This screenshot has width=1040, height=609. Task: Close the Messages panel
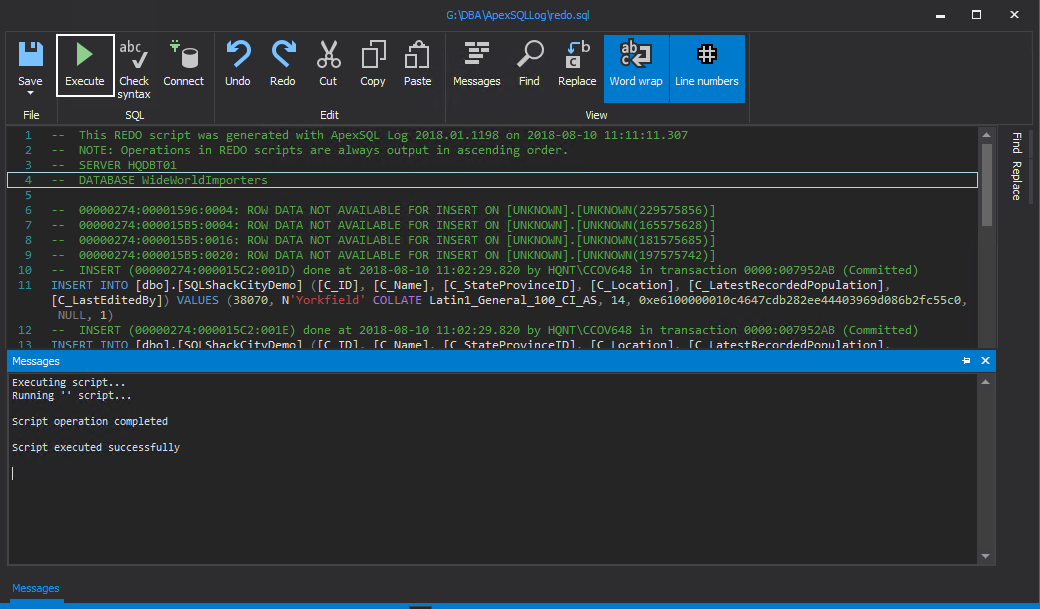tap(985, 360)
